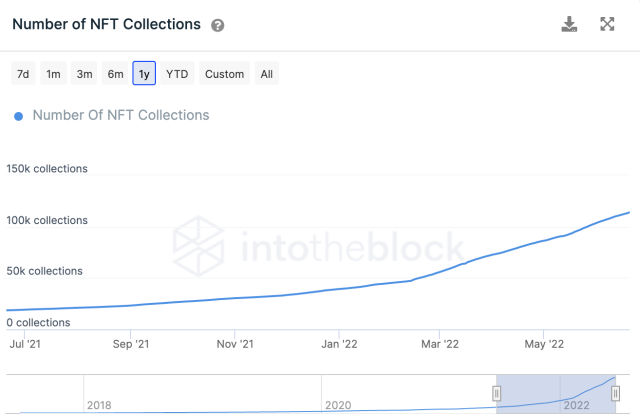Switch to the 1m time range
The width and height of the screenshot is (640, 414).
click(53, 74)
